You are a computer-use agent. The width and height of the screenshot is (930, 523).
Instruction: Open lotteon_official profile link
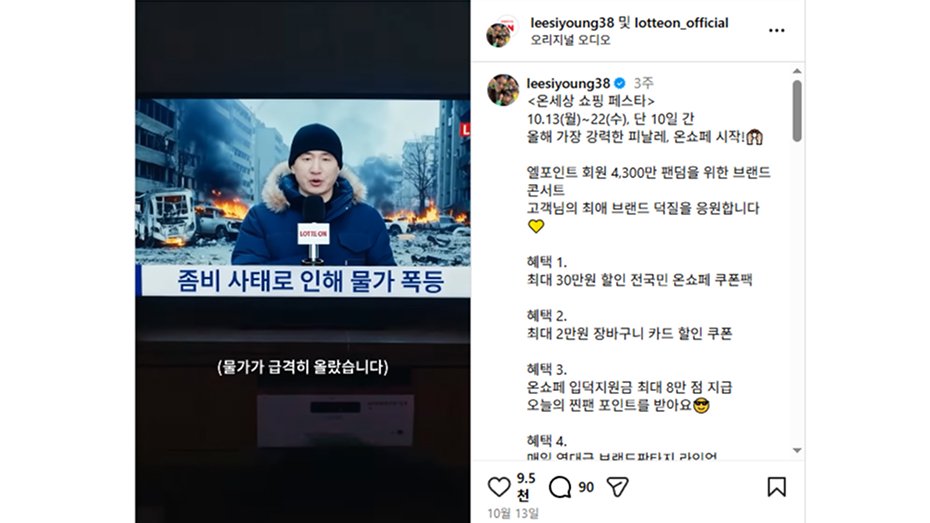pos(681,23)
